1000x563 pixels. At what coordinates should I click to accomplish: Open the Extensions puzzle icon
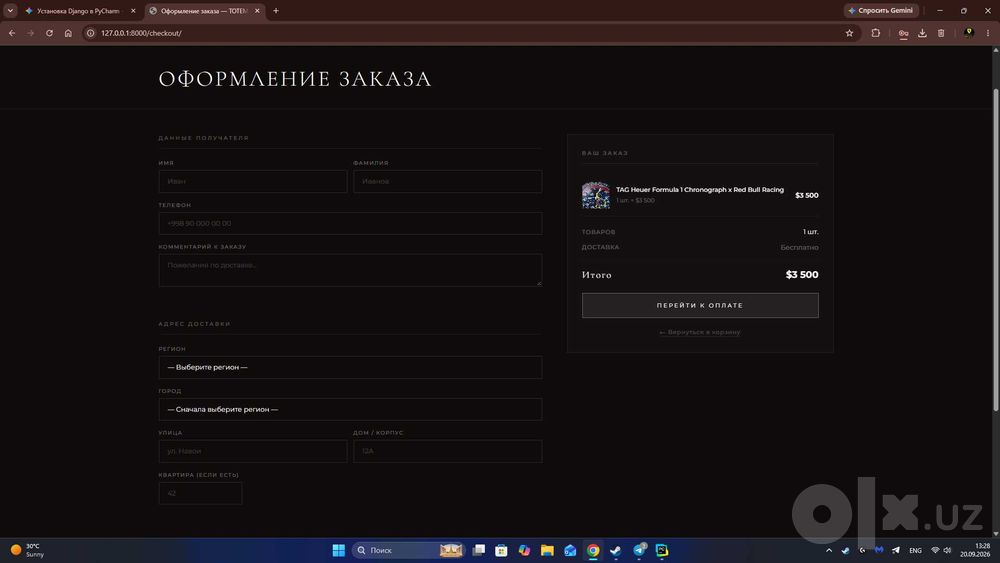pos(876,33)
